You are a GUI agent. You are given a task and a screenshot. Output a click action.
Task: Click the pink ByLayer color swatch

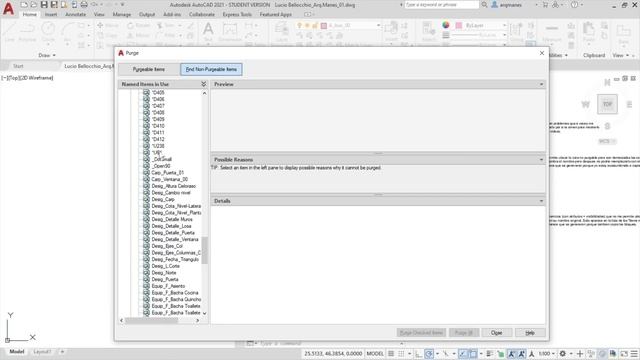[x=459, y=25]
